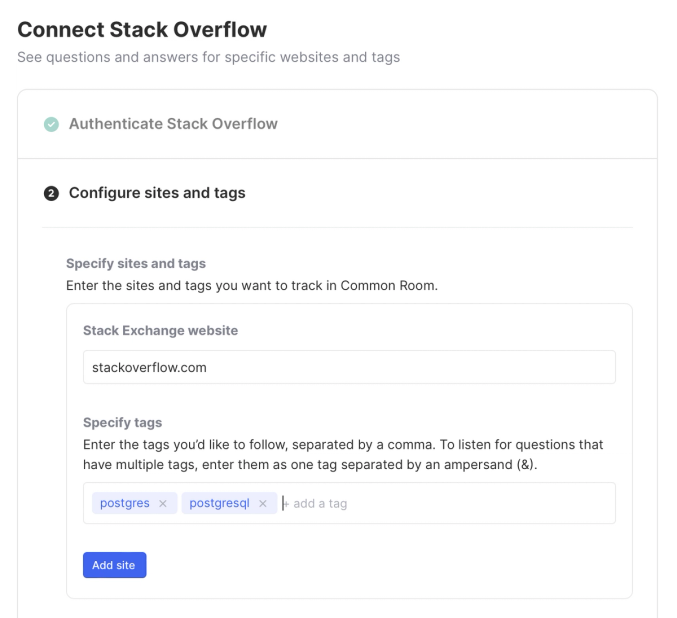Screen dimensions: 677x618
Task: Click 'Enter the sites and tags' description
Action: [252, 285]
